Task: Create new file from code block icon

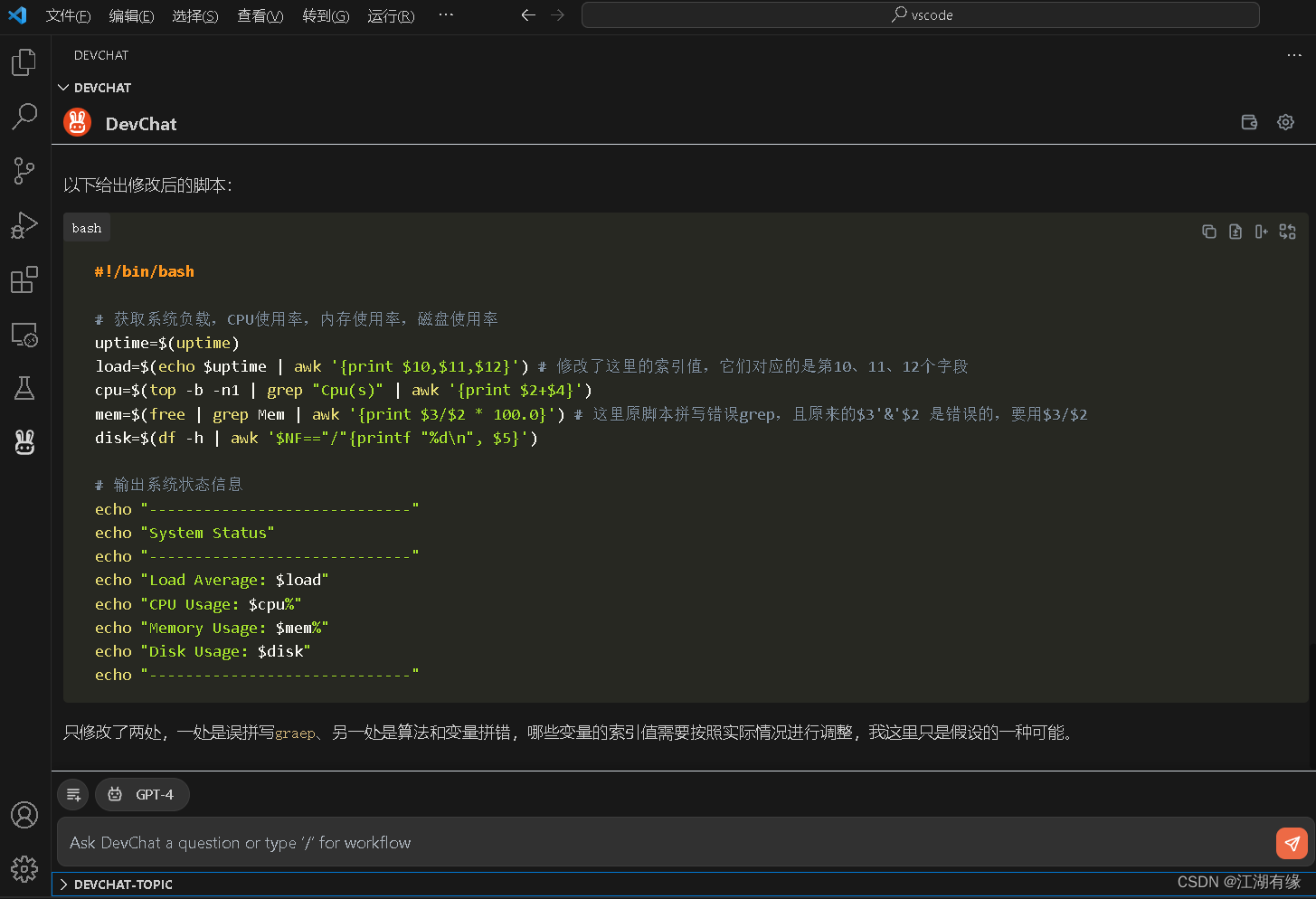Action: 1236,232
